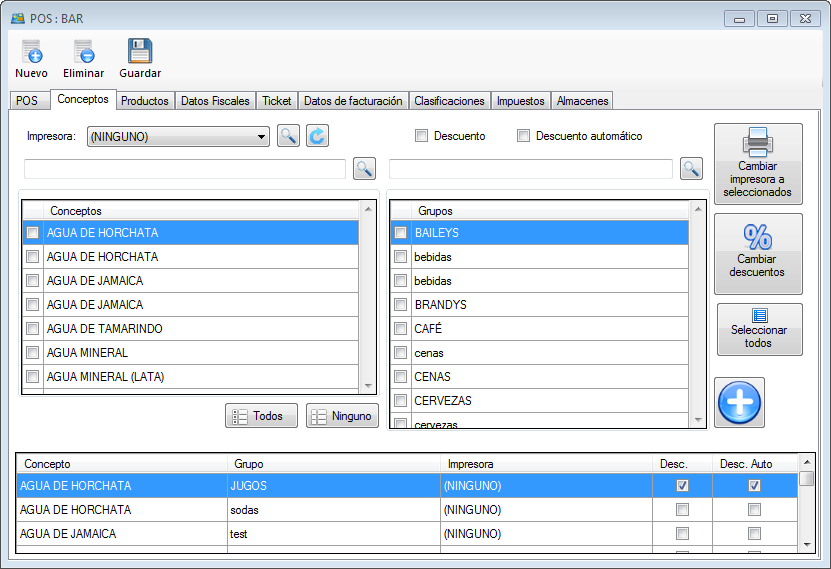Click bottom table scroll down arrow
This screenshot has height=569, width=831.
click(x=807, y=545)
